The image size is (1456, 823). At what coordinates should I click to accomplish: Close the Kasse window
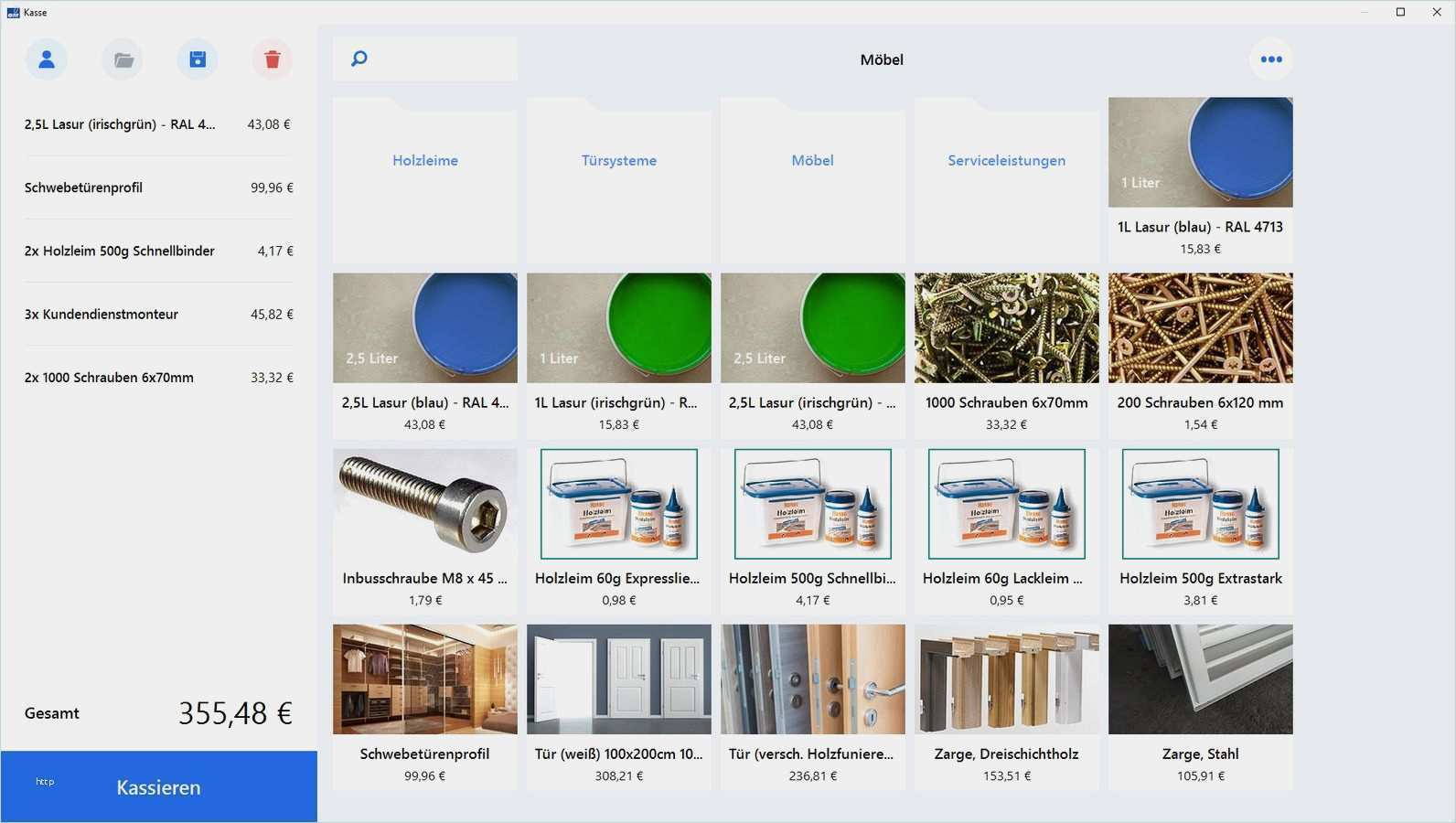point(1437,12)
